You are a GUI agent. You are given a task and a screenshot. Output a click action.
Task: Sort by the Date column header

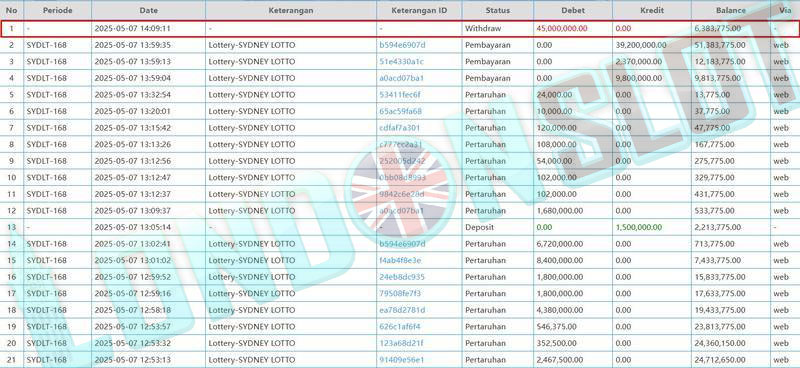click(x=148, y=10)
